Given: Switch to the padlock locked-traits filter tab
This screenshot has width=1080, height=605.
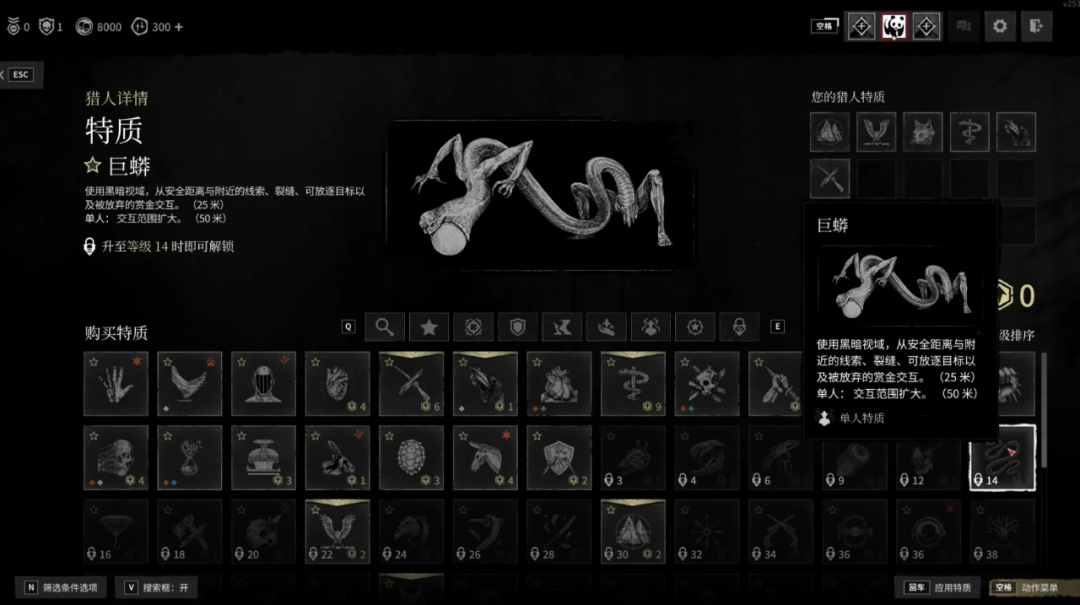Looking at the screenshot, I should [739, 327].
